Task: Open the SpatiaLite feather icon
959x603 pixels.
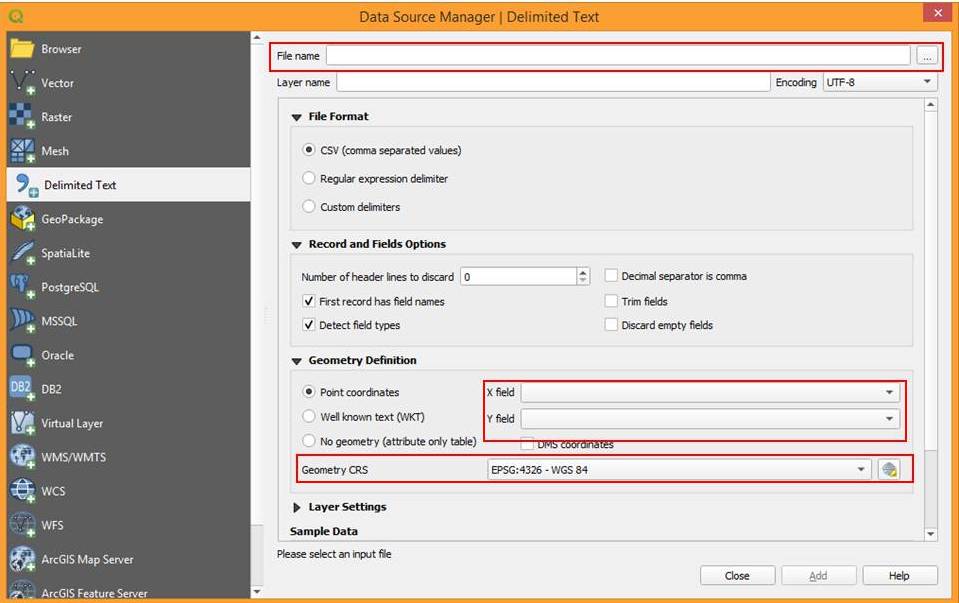Action: pyautogui.click(x=23, y=253)
